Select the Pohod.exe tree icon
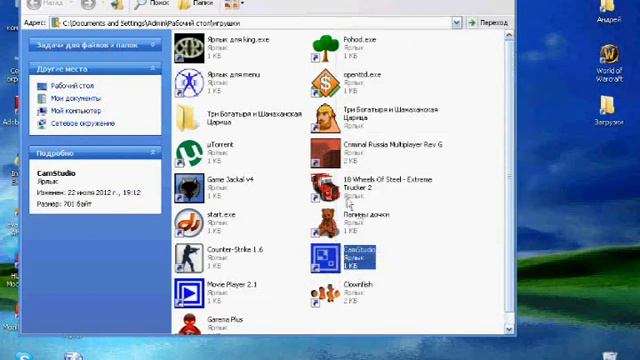Screen dimensions: 640x360 point(325,48)
